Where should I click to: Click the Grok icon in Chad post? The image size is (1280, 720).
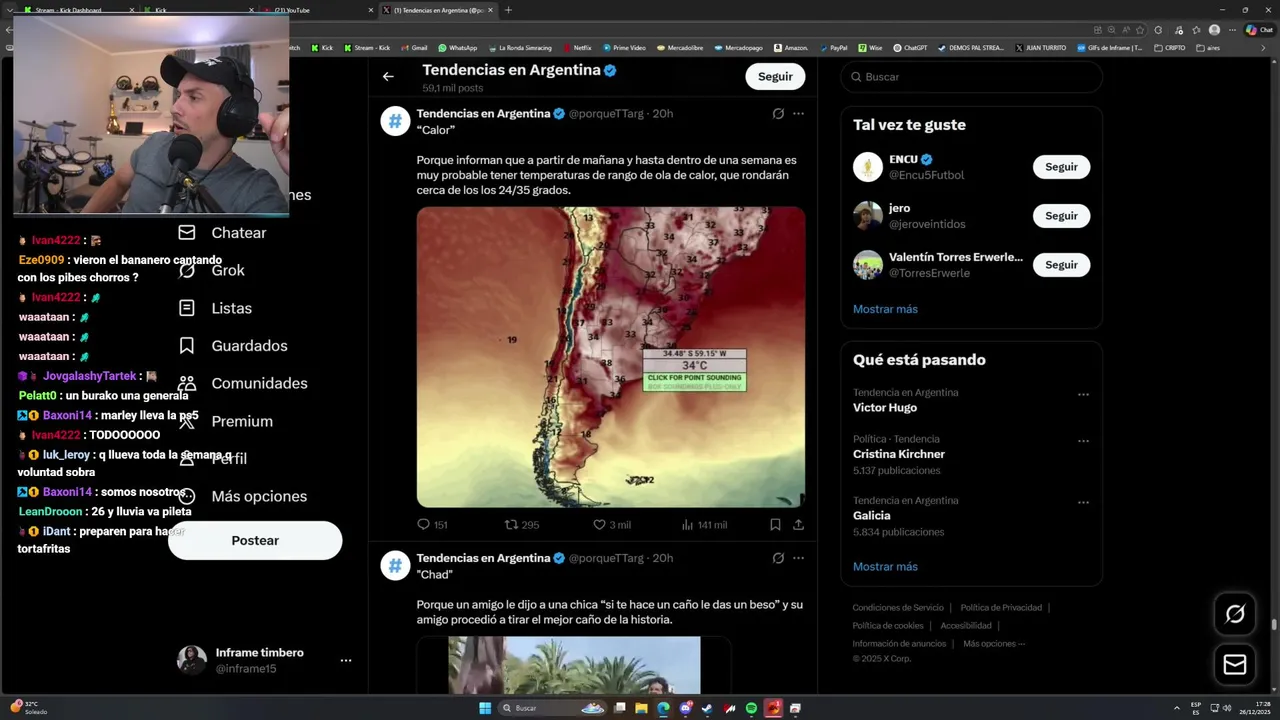[x=778, y=558]
